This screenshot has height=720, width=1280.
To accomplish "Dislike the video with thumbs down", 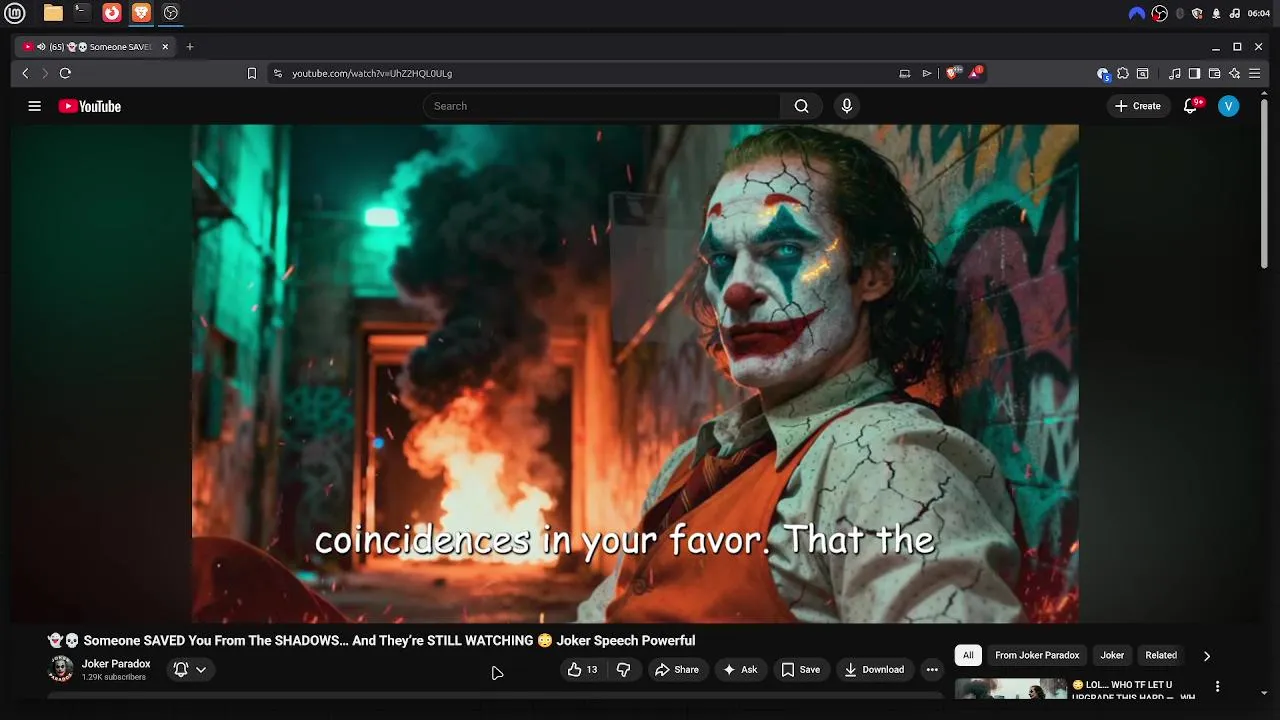I will [623, 670].
